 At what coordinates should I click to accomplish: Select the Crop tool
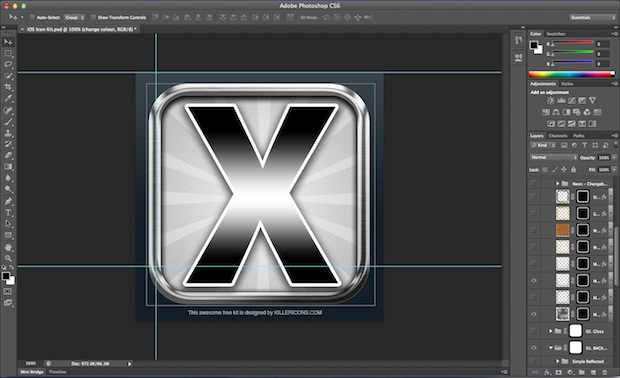tap(8, 87)
